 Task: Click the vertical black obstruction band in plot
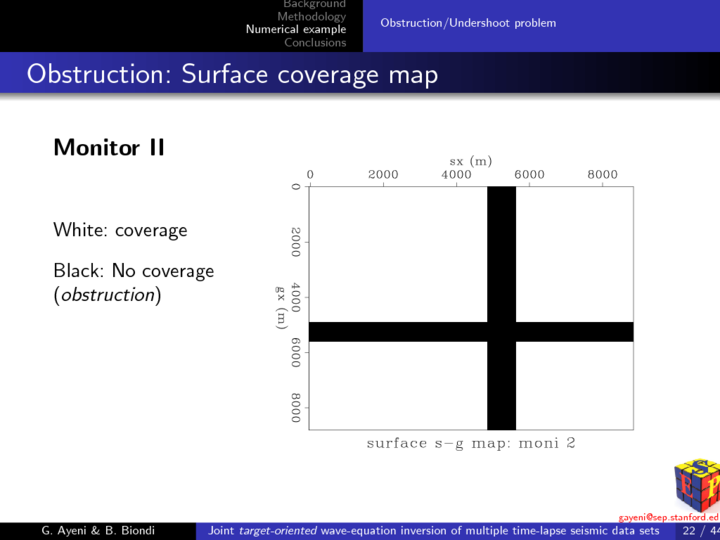click(x=501, y=260)
